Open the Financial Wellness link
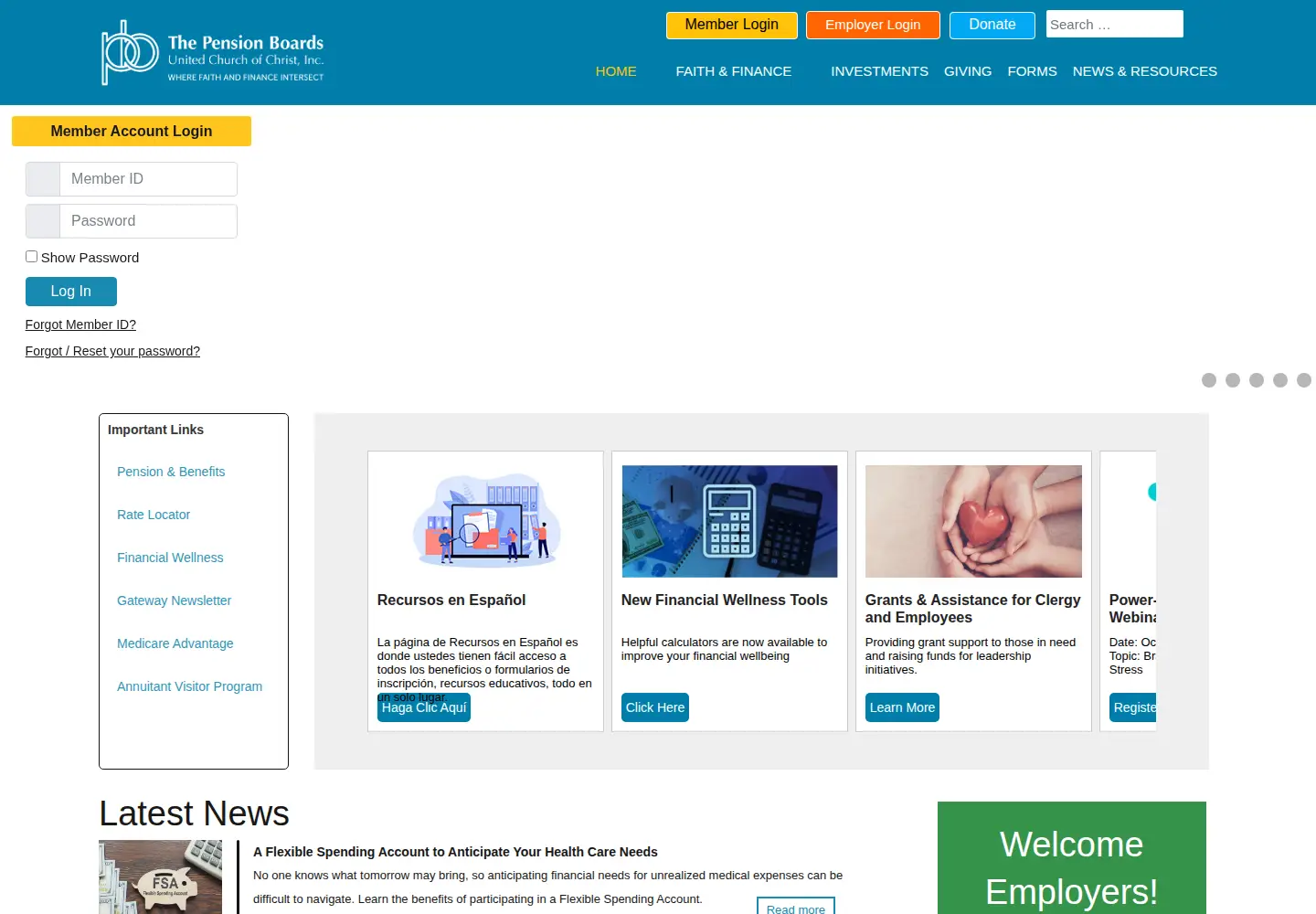Screen dimensions: 1316x914 coord(170,558)
